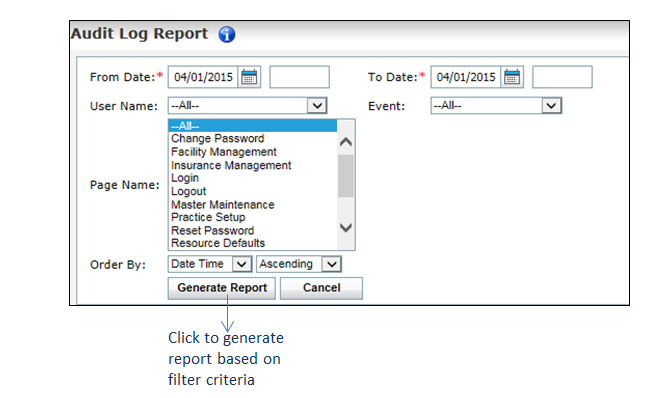Screen dimensions: 668x398
Task: Click the blue info icon beside Audit Log Report
Action: (x=227, y=34)
